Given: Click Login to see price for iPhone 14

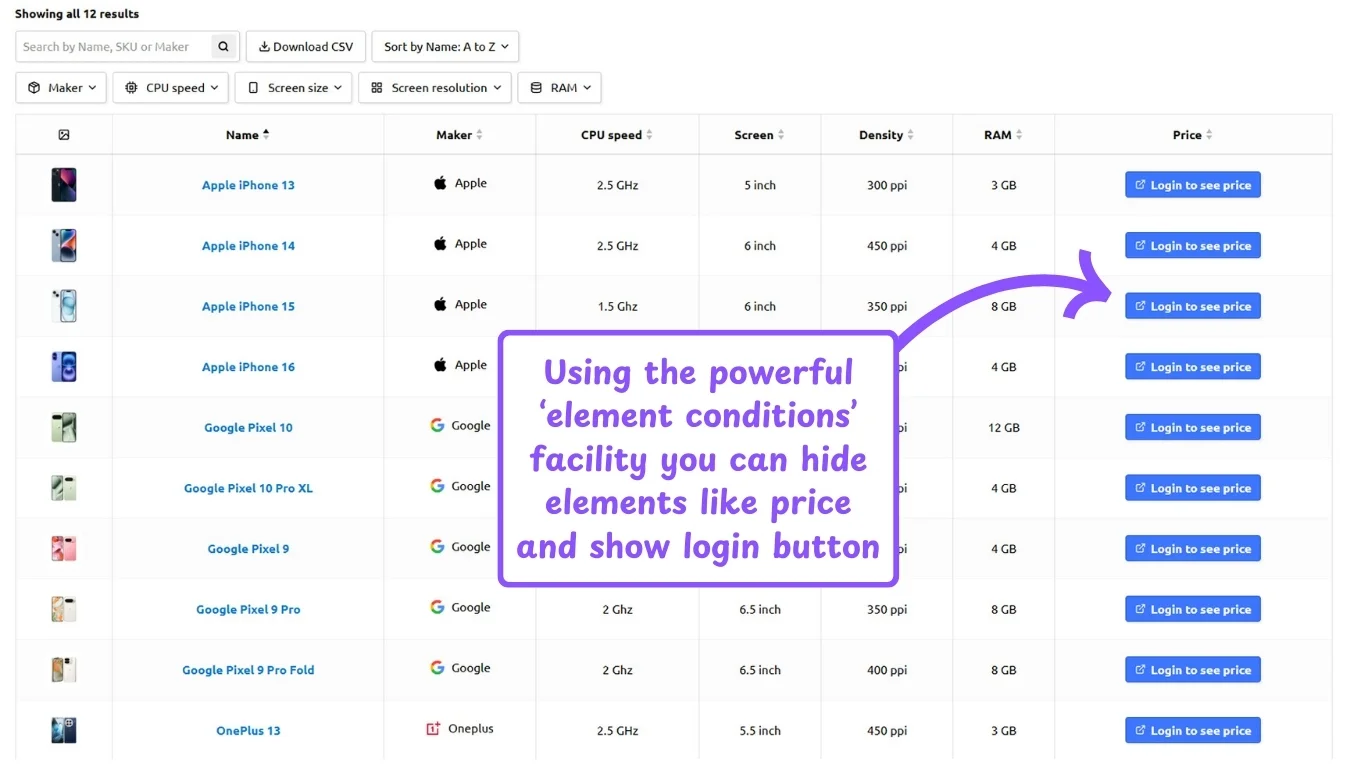Looking at the screenshot, I should pyautogui.click(x=1192, y=246).
